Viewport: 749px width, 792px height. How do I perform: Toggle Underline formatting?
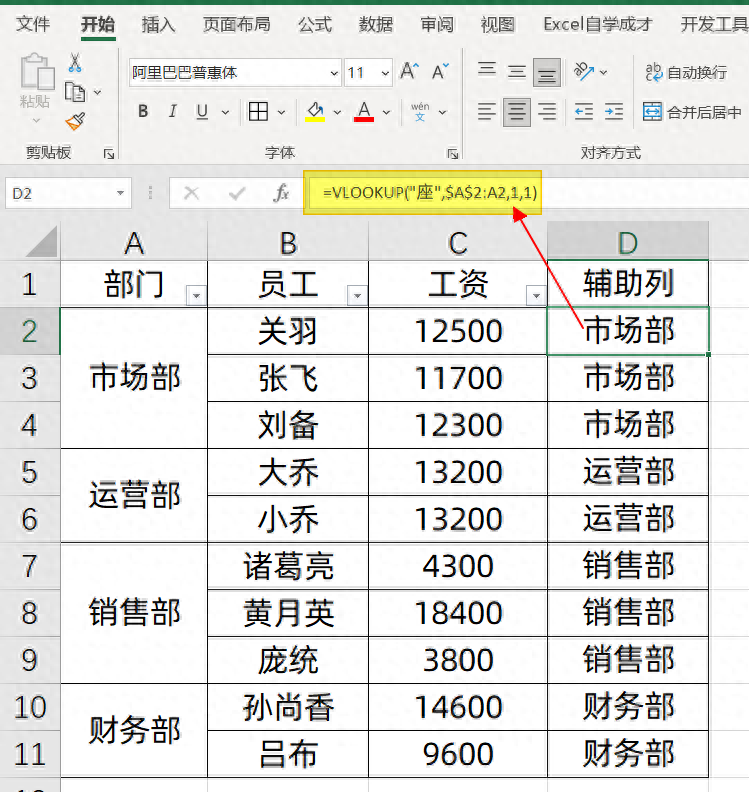click(x=202, y=112)
